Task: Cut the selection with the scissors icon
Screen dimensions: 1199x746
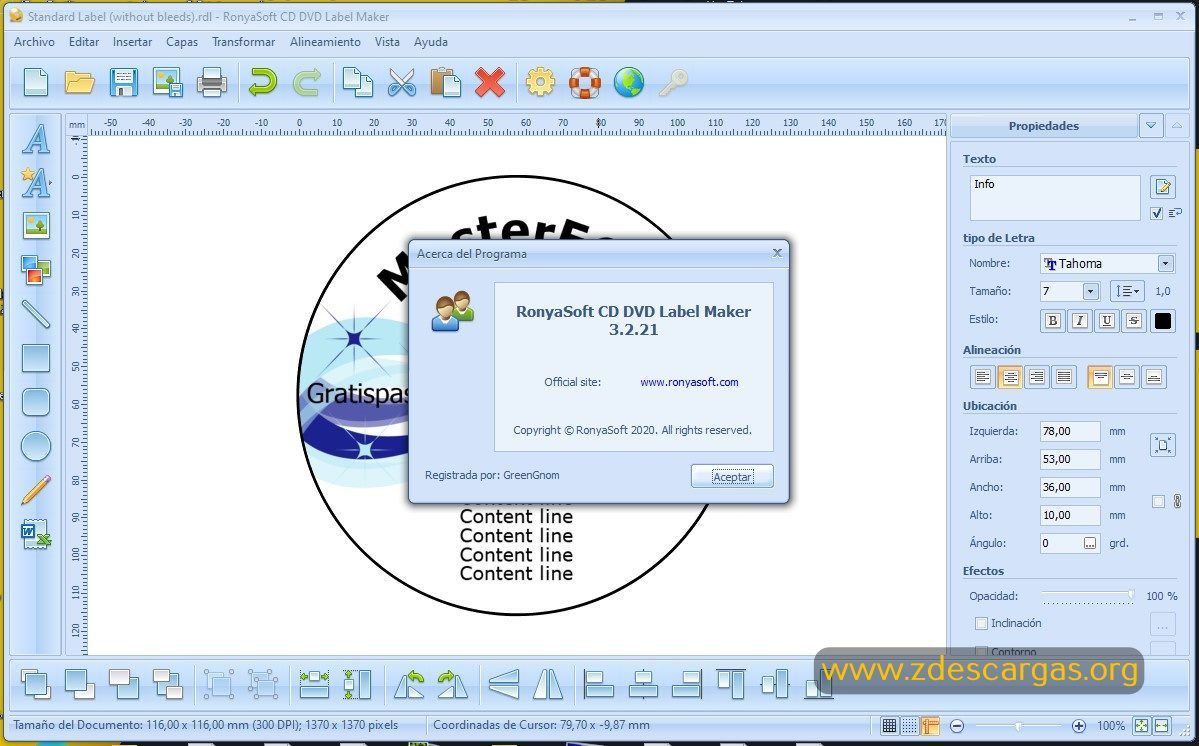Action: [401, 82]
